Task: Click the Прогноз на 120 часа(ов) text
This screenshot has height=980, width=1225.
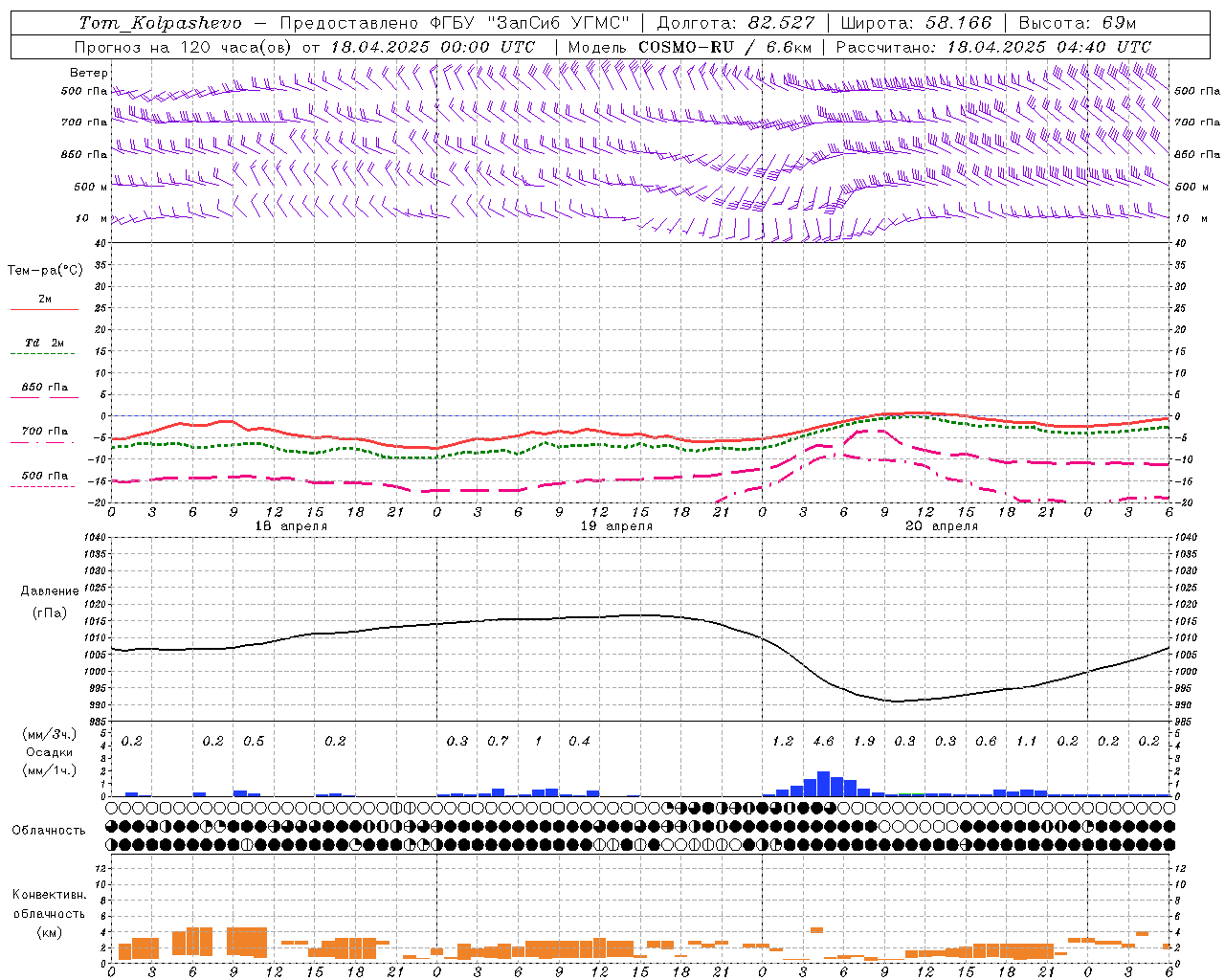Action: (185, 47)
